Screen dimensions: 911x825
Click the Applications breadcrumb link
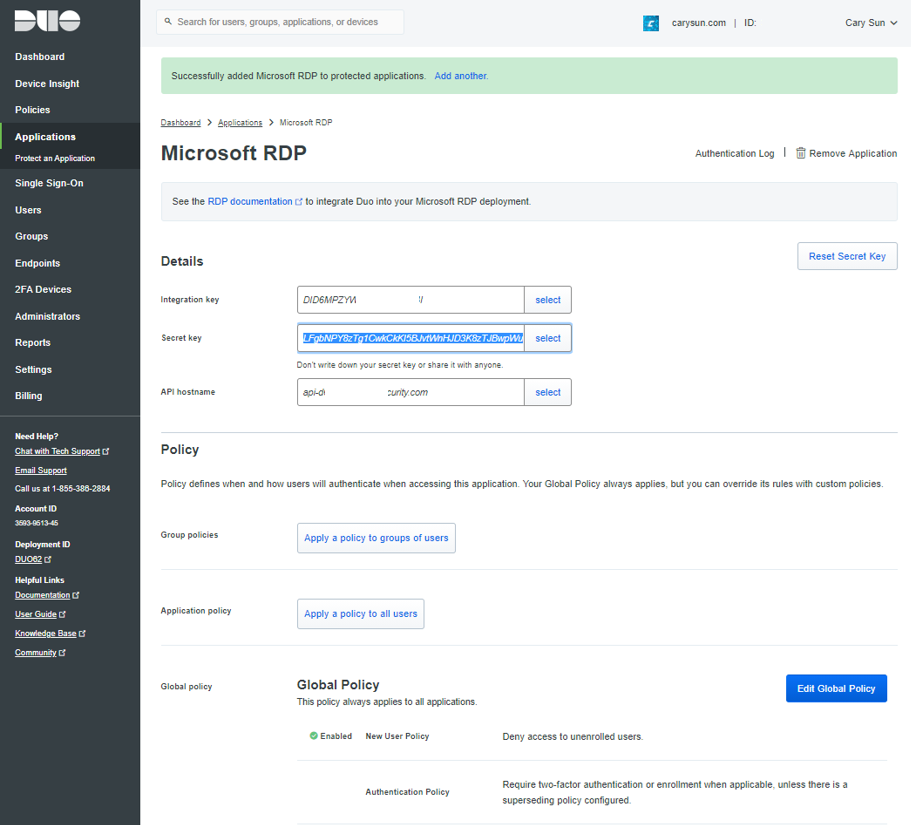coord(240,123)
